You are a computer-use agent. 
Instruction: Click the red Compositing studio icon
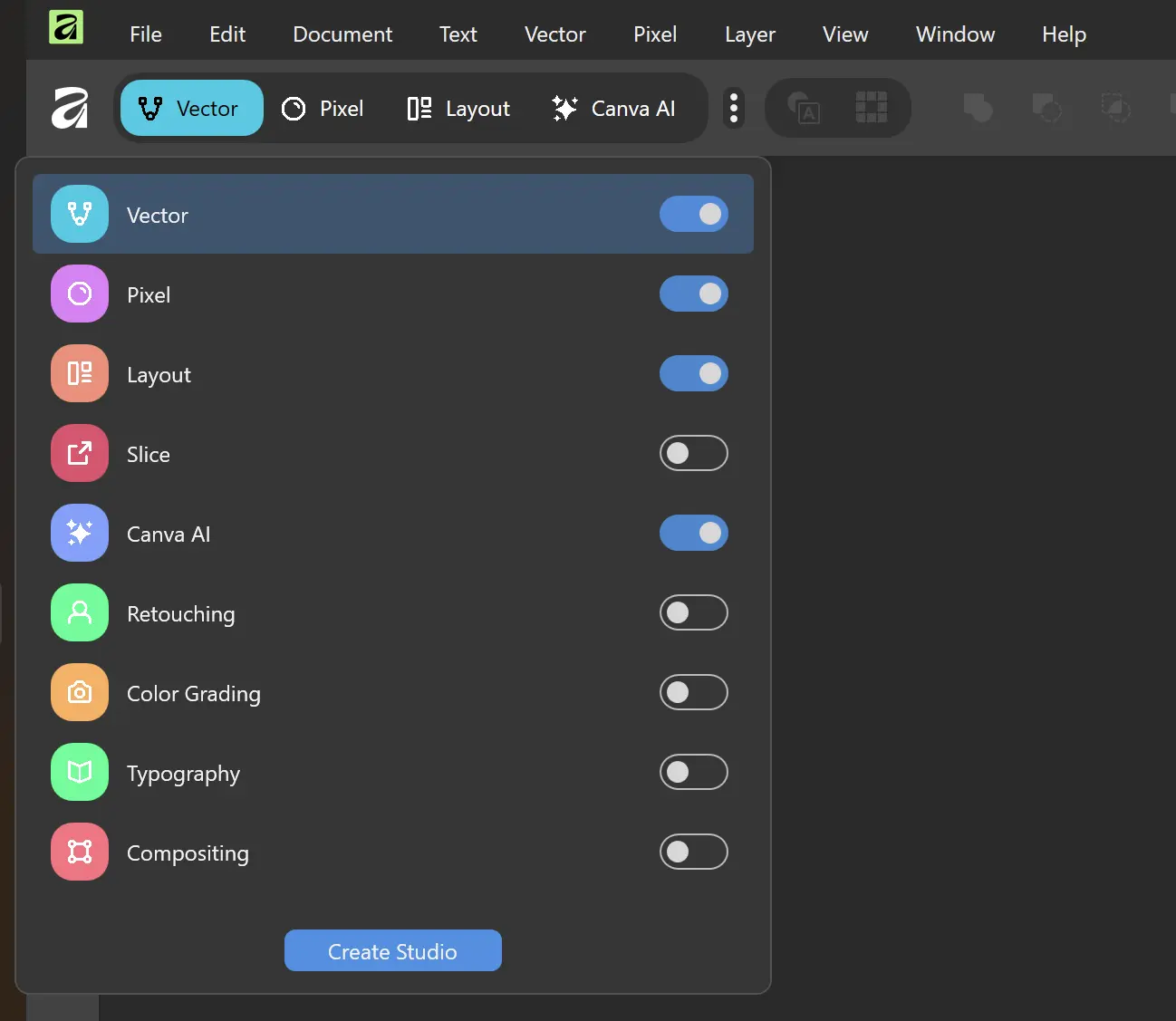click(80, 852)
